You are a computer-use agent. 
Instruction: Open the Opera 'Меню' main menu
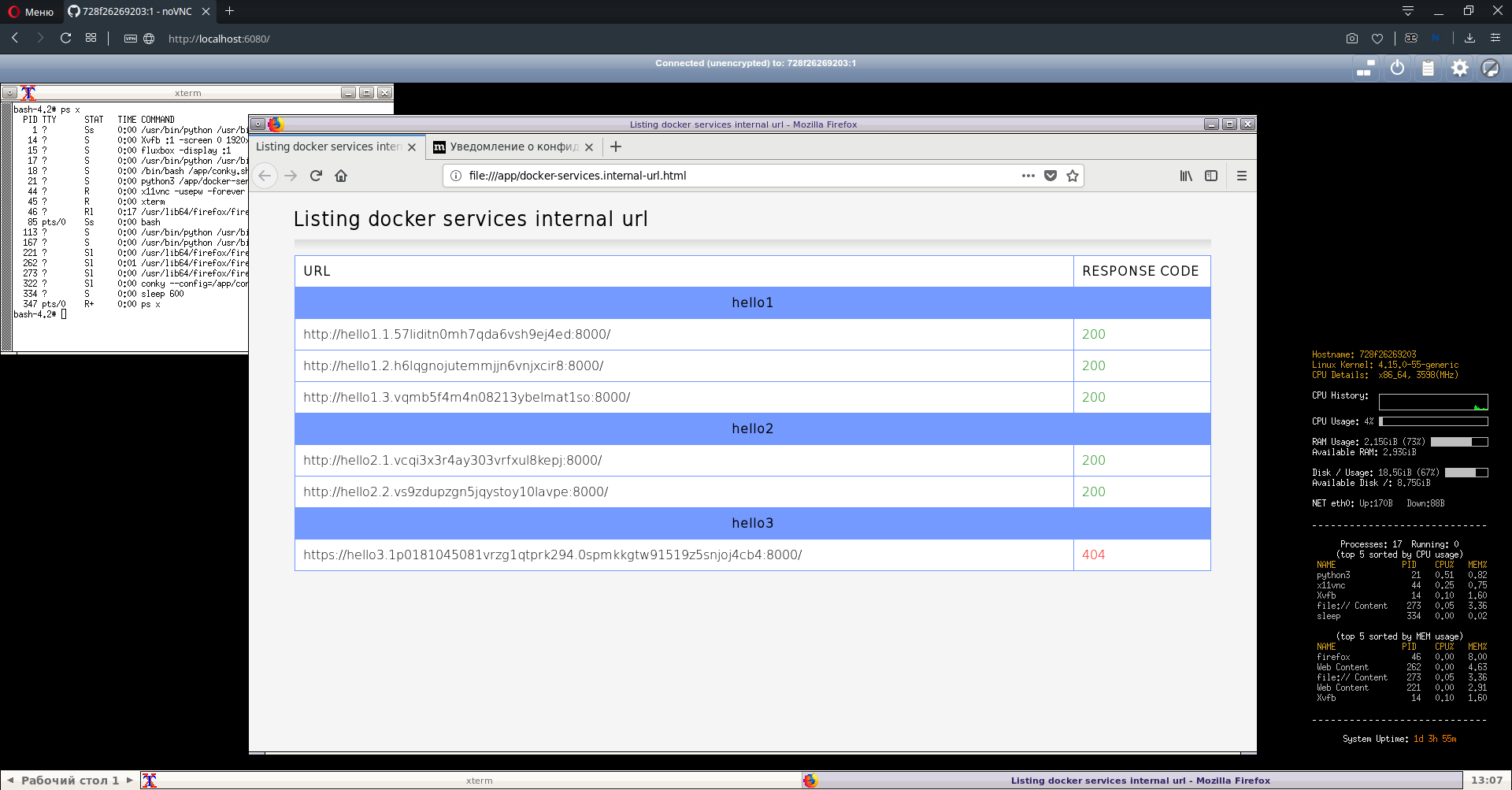(x=31, y=11)
